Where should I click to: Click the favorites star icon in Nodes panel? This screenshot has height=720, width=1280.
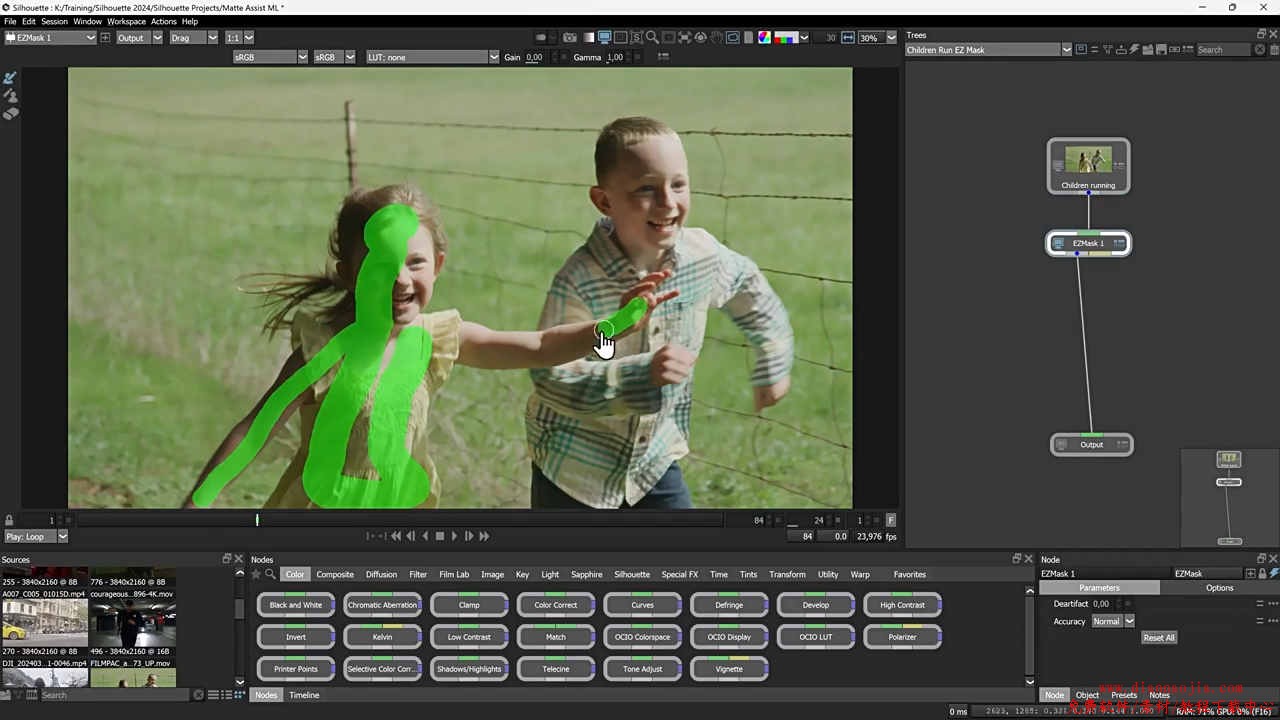[256, 575]
